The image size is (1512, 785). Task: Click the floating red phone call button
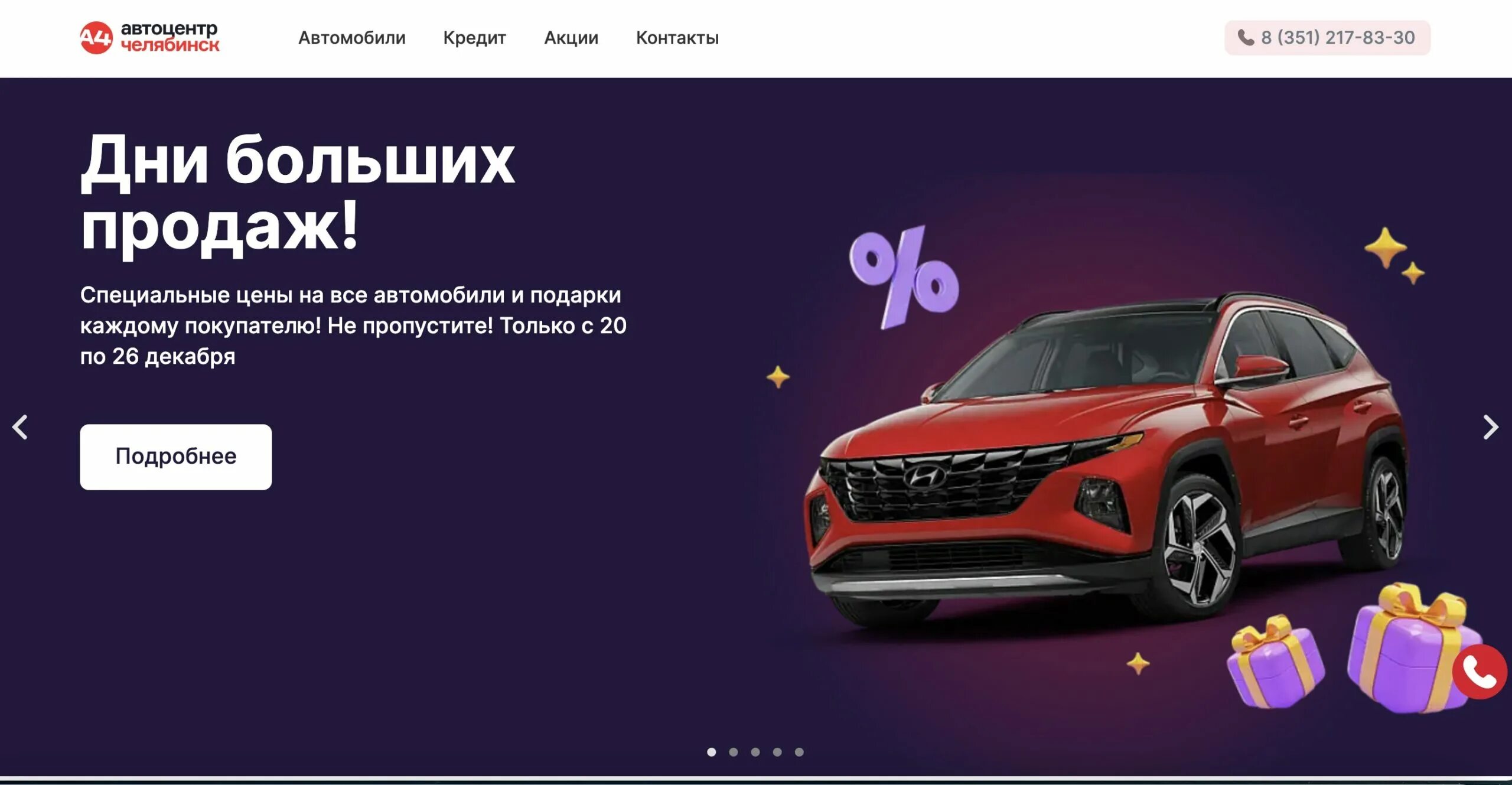point(1480,672)
